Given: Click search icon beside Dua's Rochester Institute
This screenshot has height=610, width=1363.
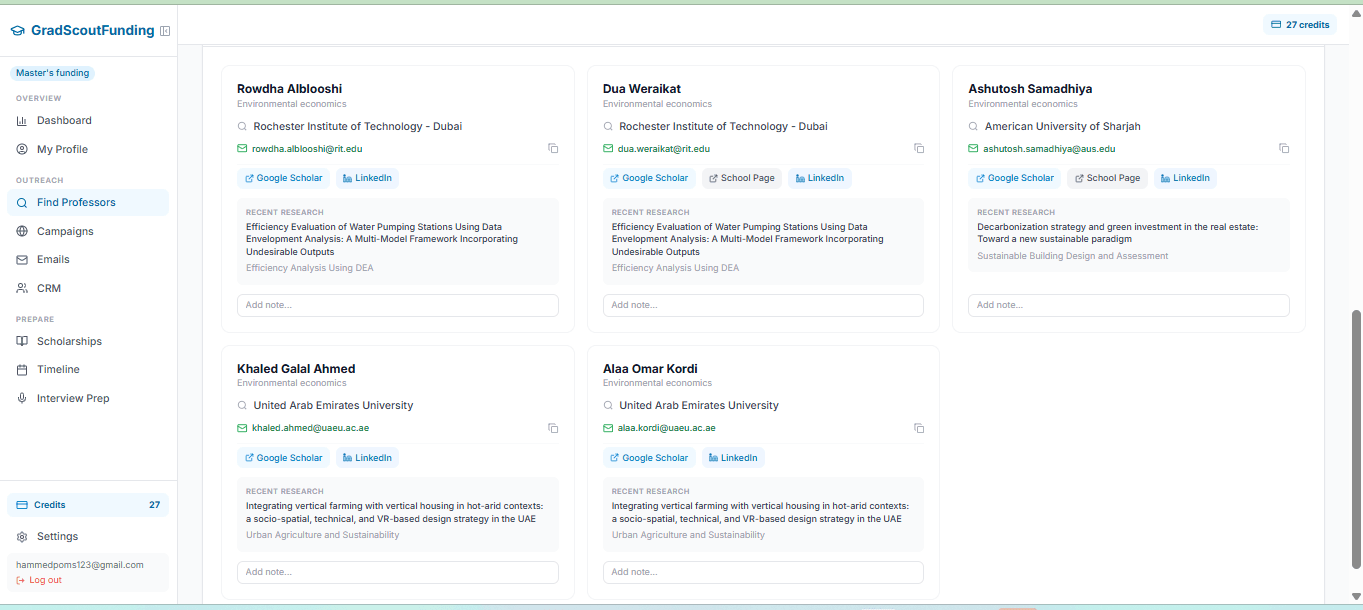Looking at the screenshot, I should click(x=608, y=127).
